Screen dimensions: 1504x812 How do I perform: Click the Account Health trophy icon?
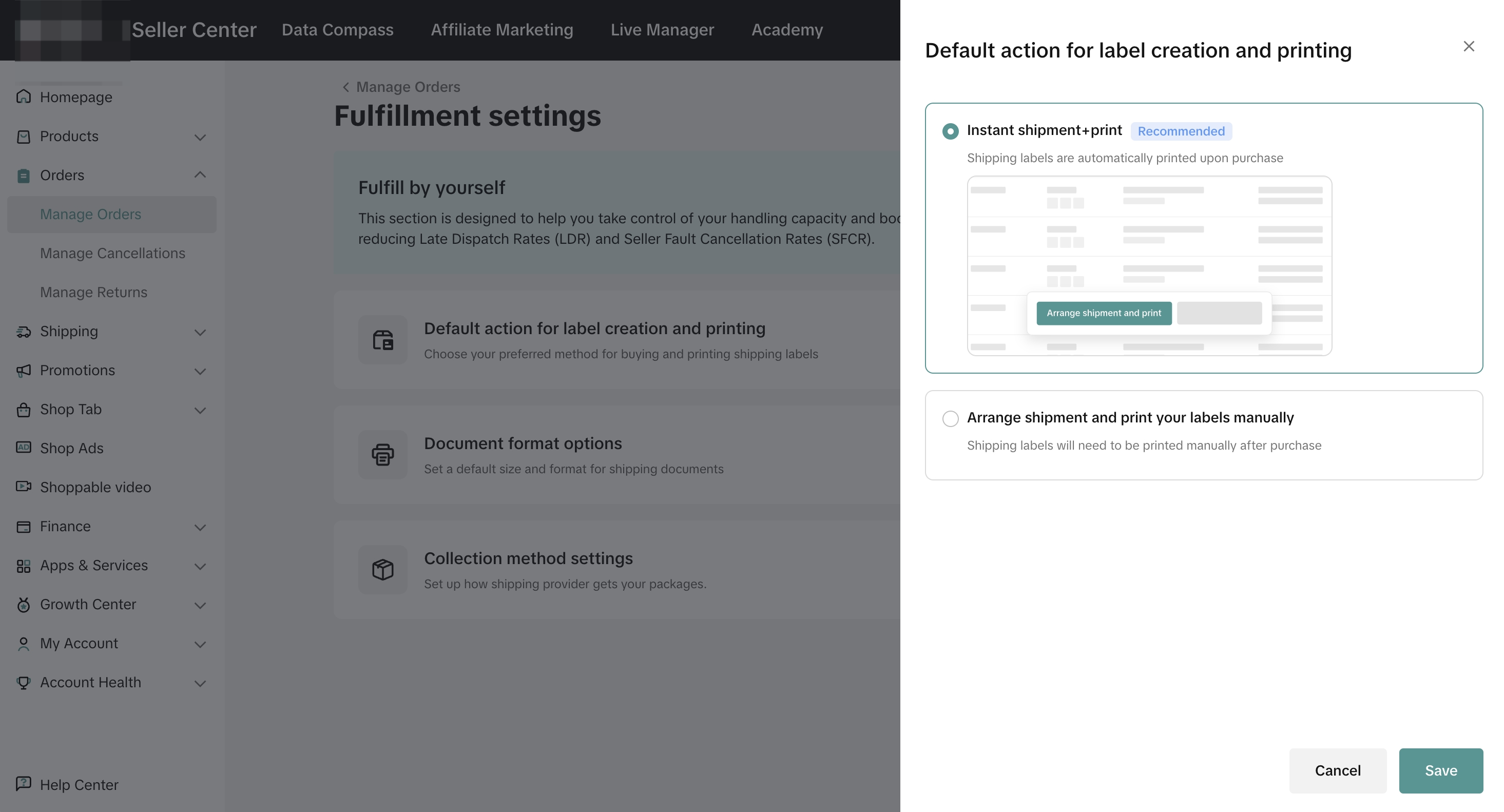tap(23, 682)
